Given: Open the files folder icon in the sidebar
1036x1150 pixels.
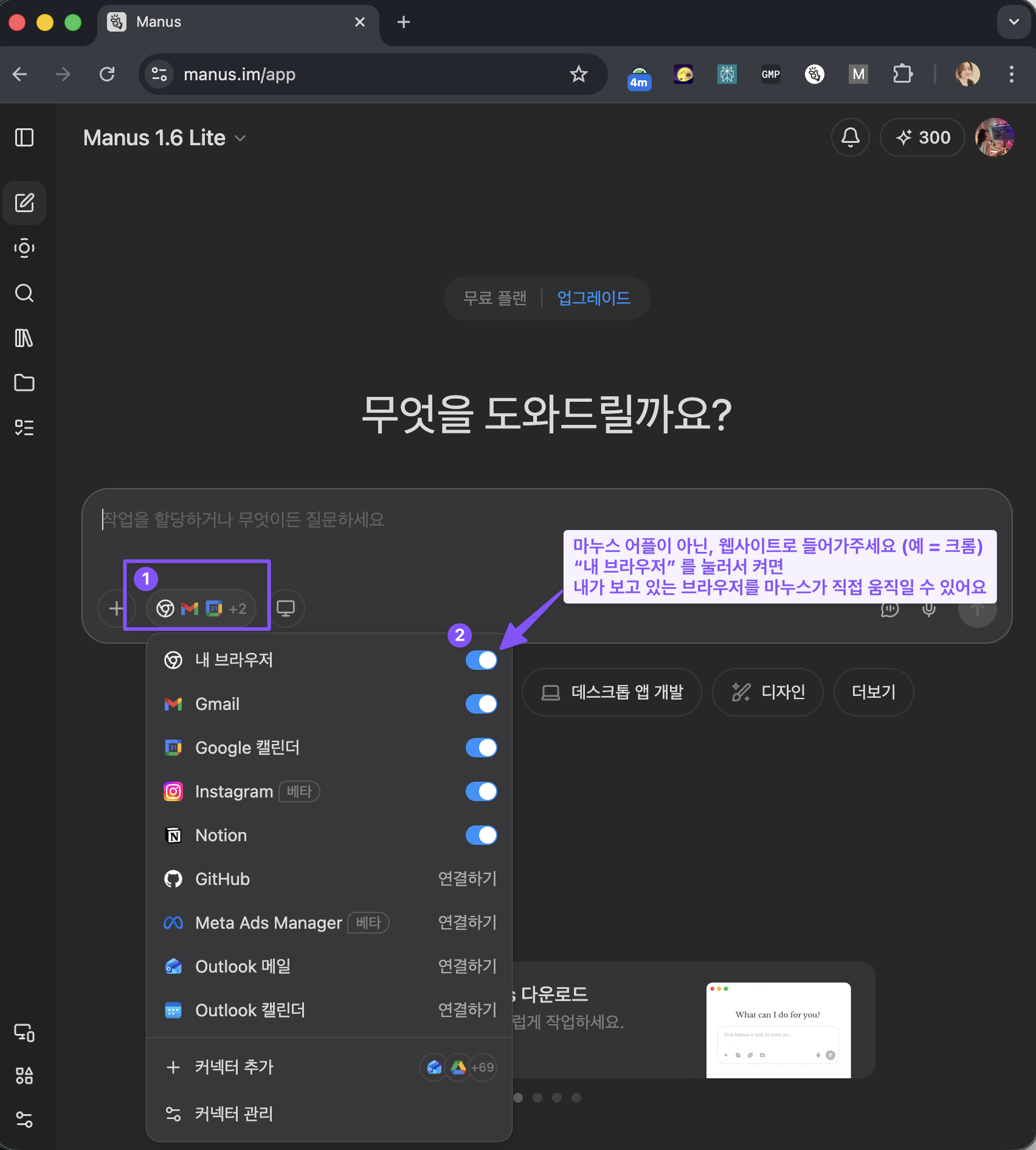Looking at the screenshot, I should [x=24, y=383].
